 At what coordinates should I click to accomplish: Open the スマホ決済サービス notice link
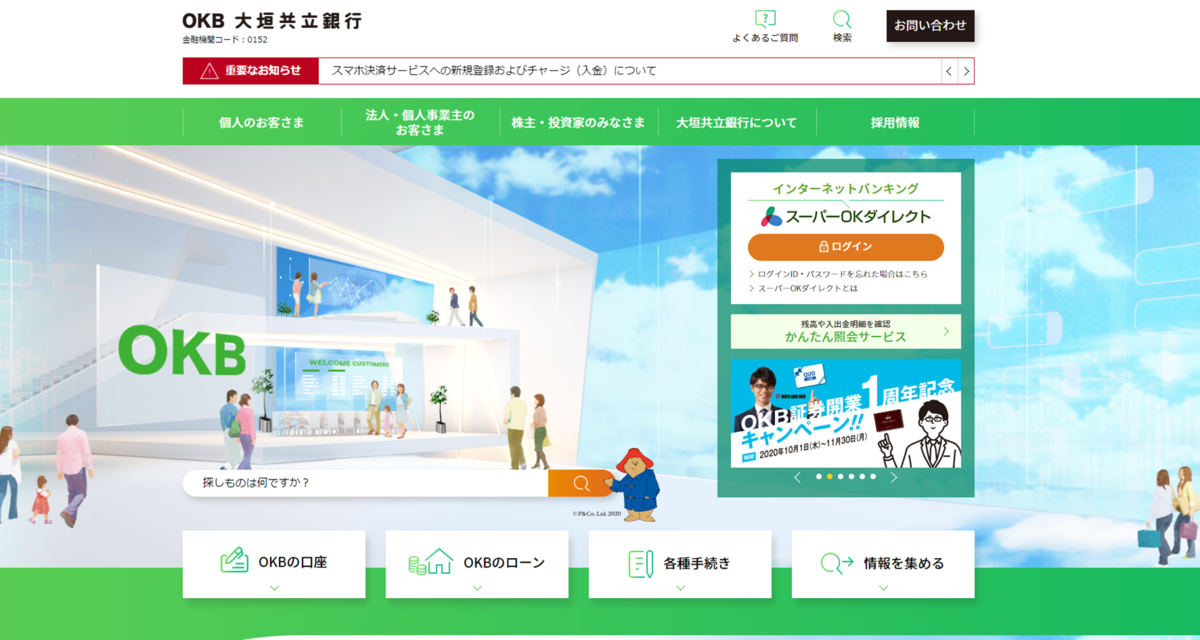(x=494, y=71)
